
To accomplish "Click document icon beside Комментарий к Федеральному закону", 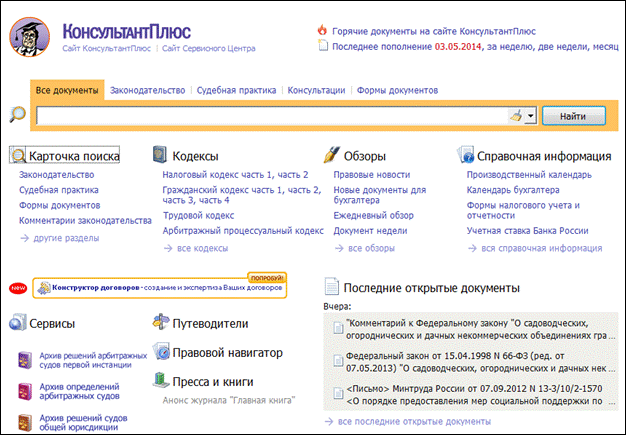I will pos(338,328).
